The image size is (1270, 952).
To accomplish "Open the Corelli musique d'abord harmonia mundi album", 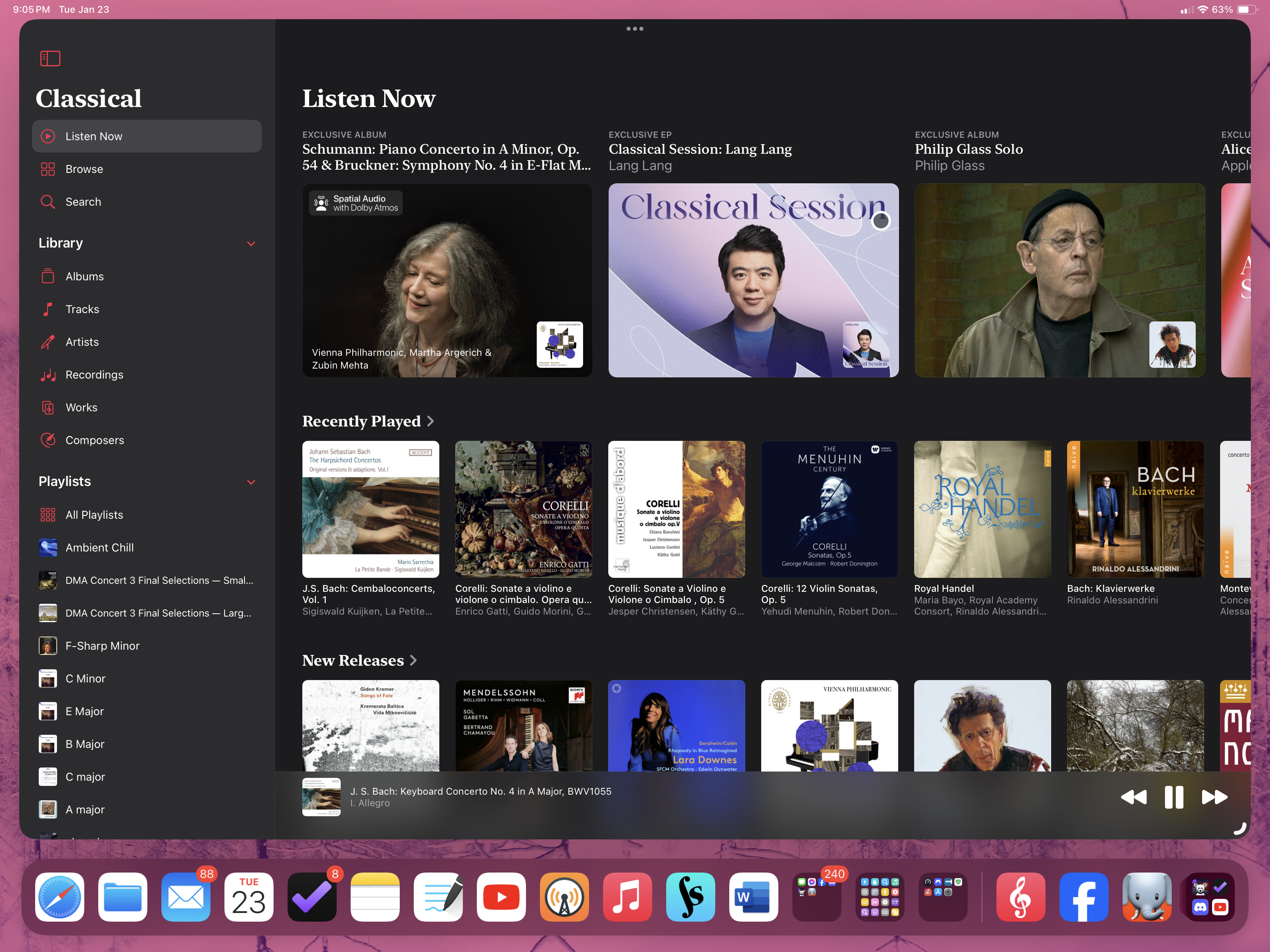I will click(x=677, y=509).
